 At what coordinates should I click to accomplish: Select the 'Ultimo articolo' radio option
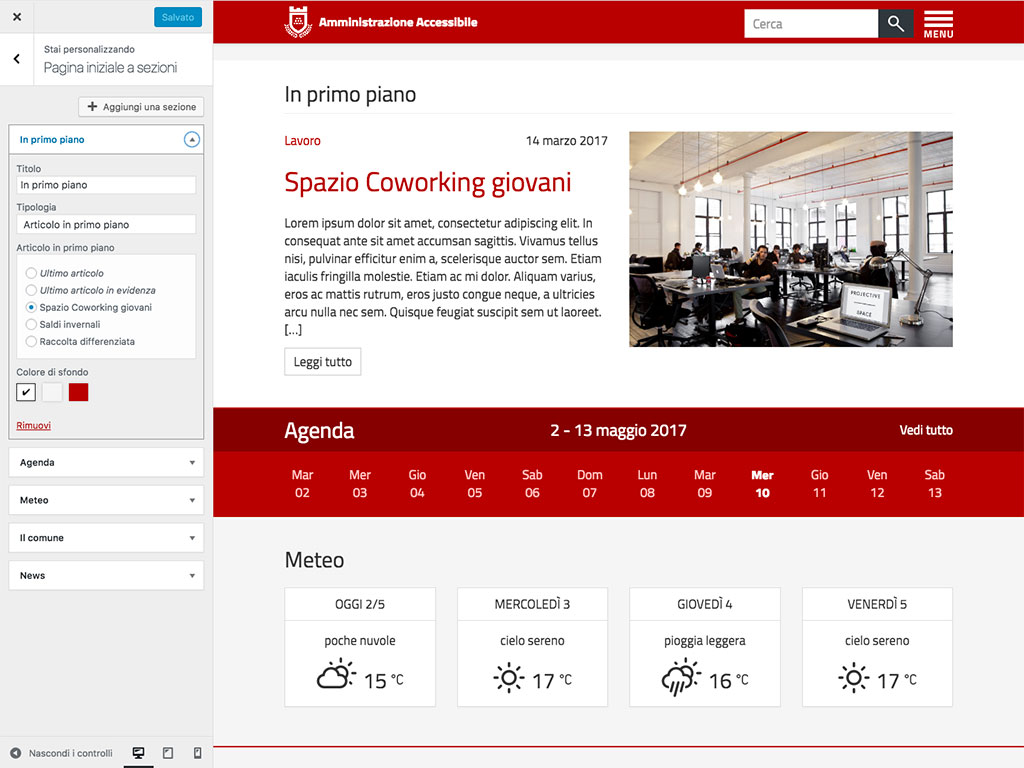pos(32,273)
